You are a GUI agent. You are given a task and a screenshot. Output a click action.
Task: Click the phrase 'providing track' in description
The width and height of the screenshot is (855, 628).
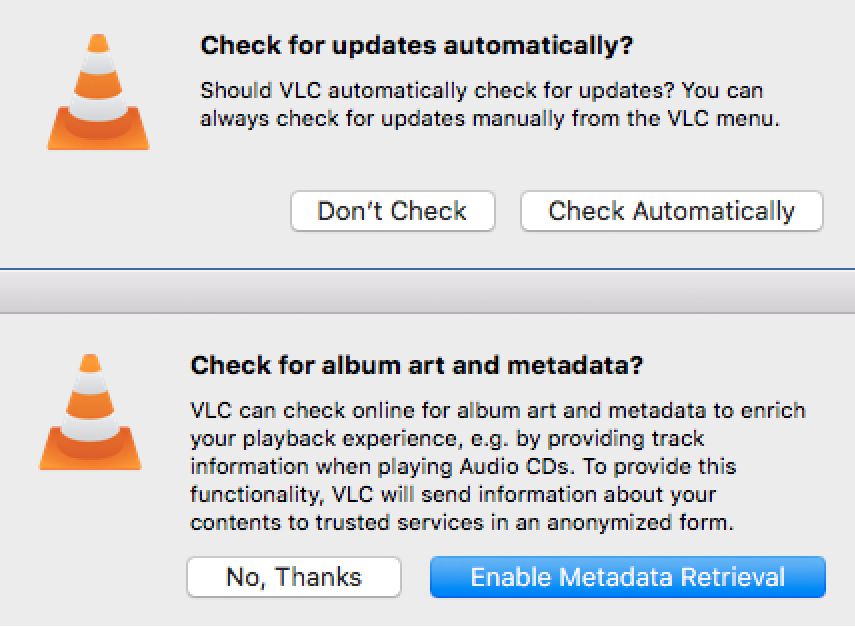click(x=625, y=439)
